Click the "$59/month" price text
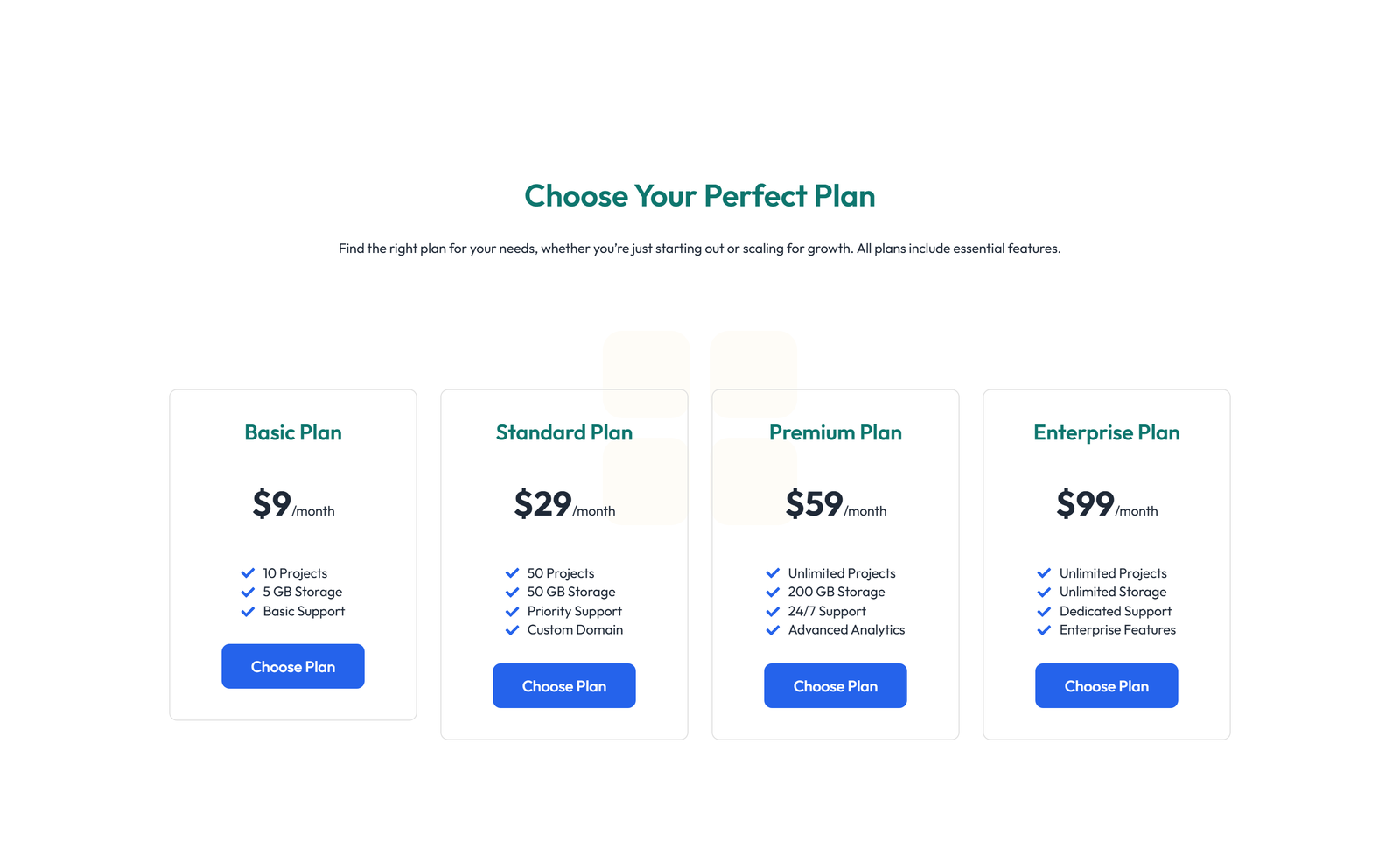The width and height of the screenshot is (1400, 856). point(835,506)
